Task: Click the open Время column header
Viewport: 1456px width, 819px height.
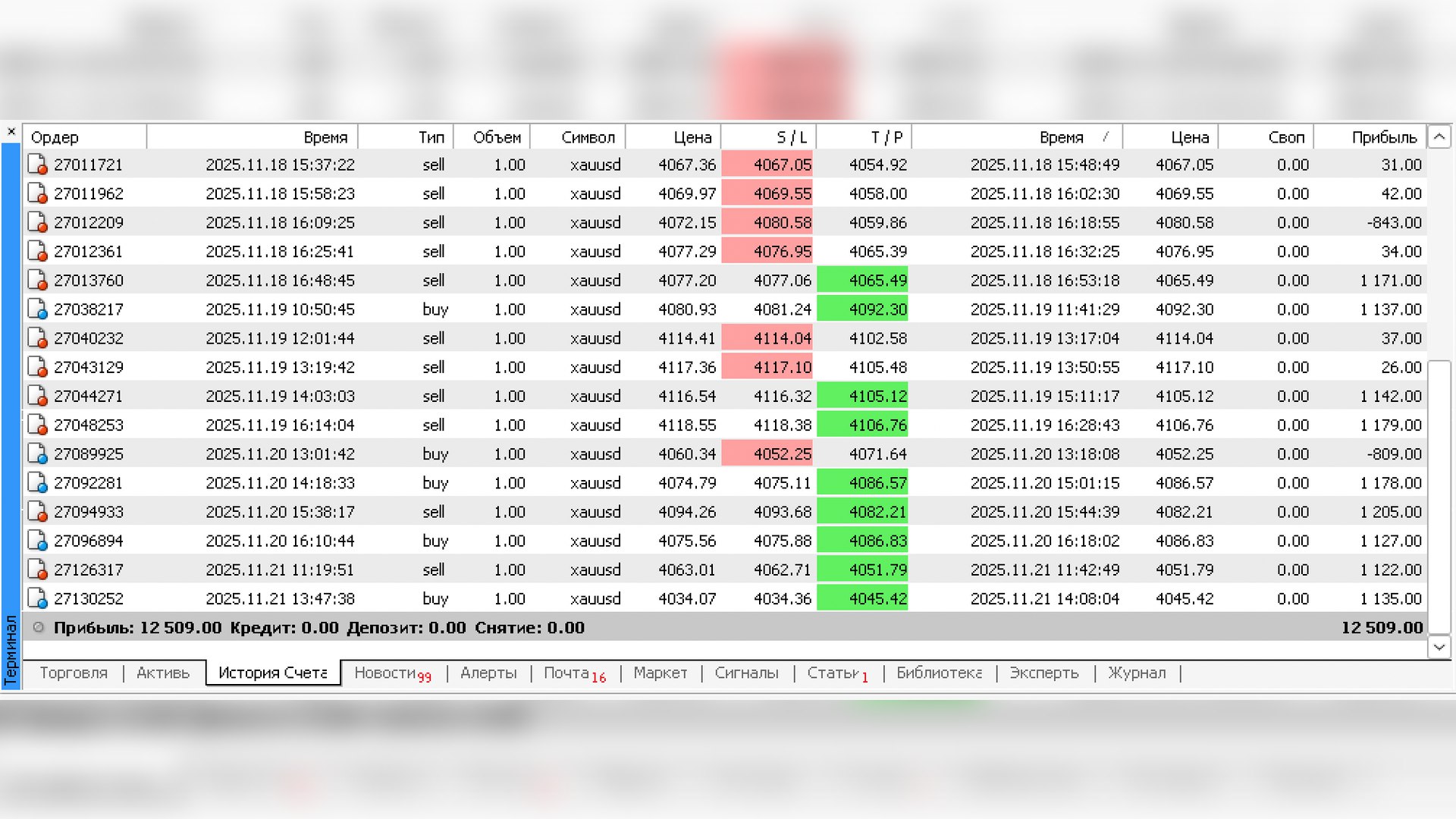Action: point(252,137)
